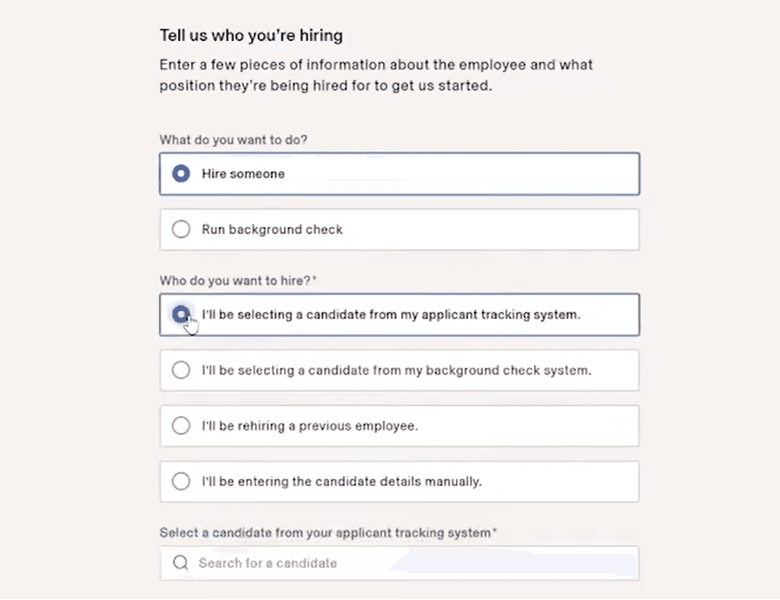Click the 'Run background check' option text
Screen dimensions: 780x600
pyautogui.click(x=272, y=230)
